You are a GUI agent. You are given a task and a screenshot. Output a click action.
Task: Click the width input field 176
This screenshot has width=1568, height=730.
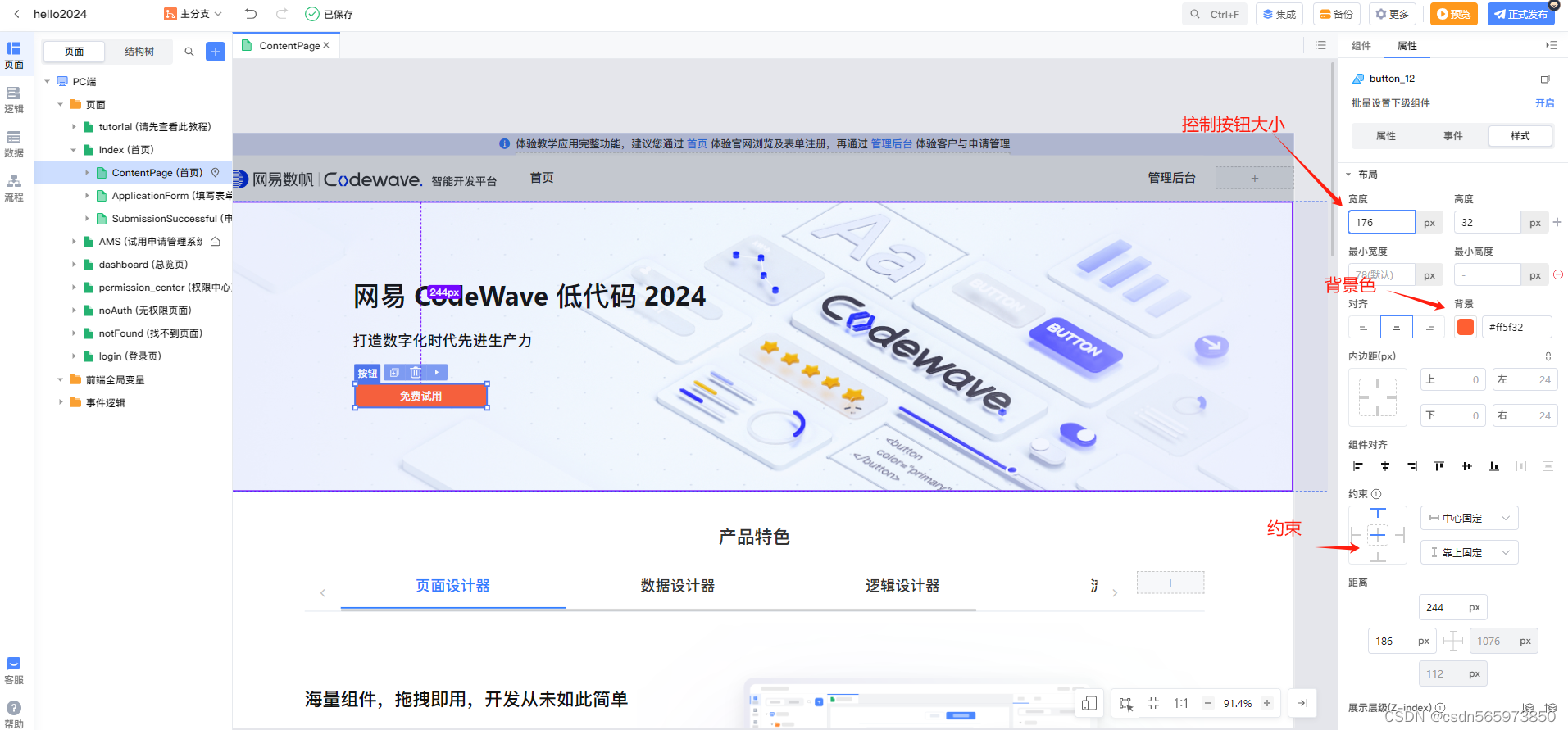(1382, 222)
